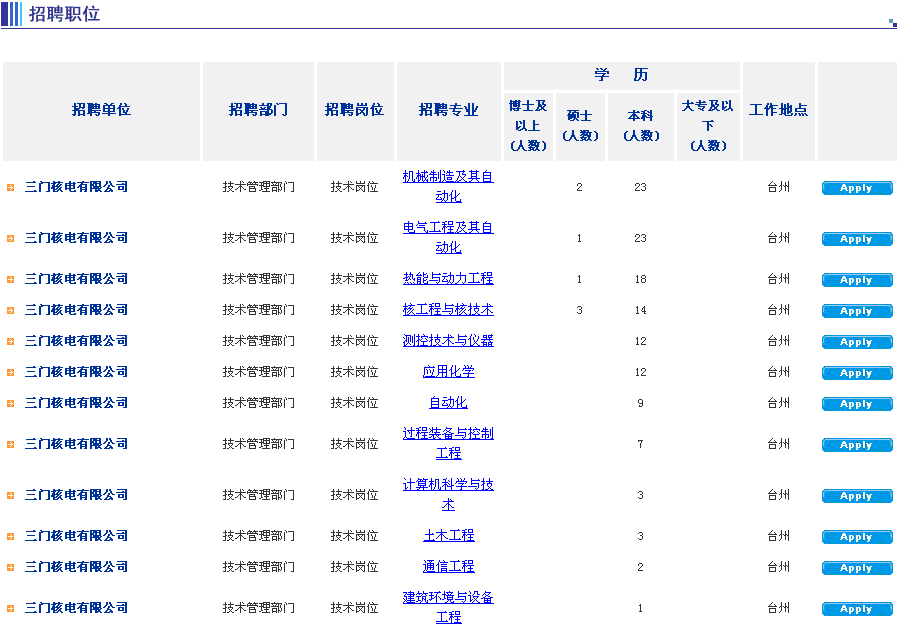913x629 pixels.
Task: Click the orange bullet icon in the 应用化学 row
Action: click(10, 372)
